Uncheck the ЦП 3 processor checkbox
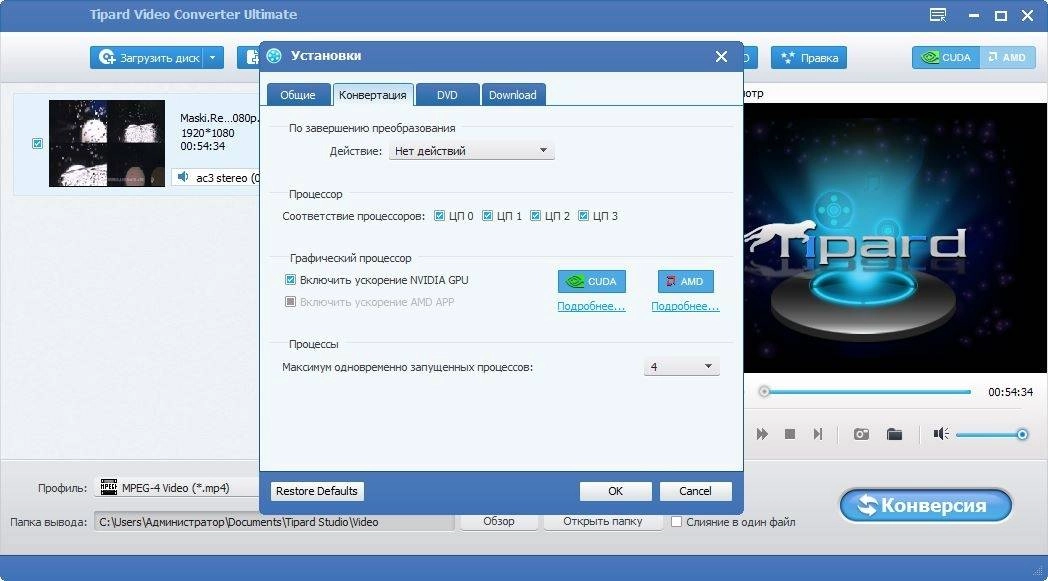Viewport: 1048px width, 581px height. click(583, 215)
